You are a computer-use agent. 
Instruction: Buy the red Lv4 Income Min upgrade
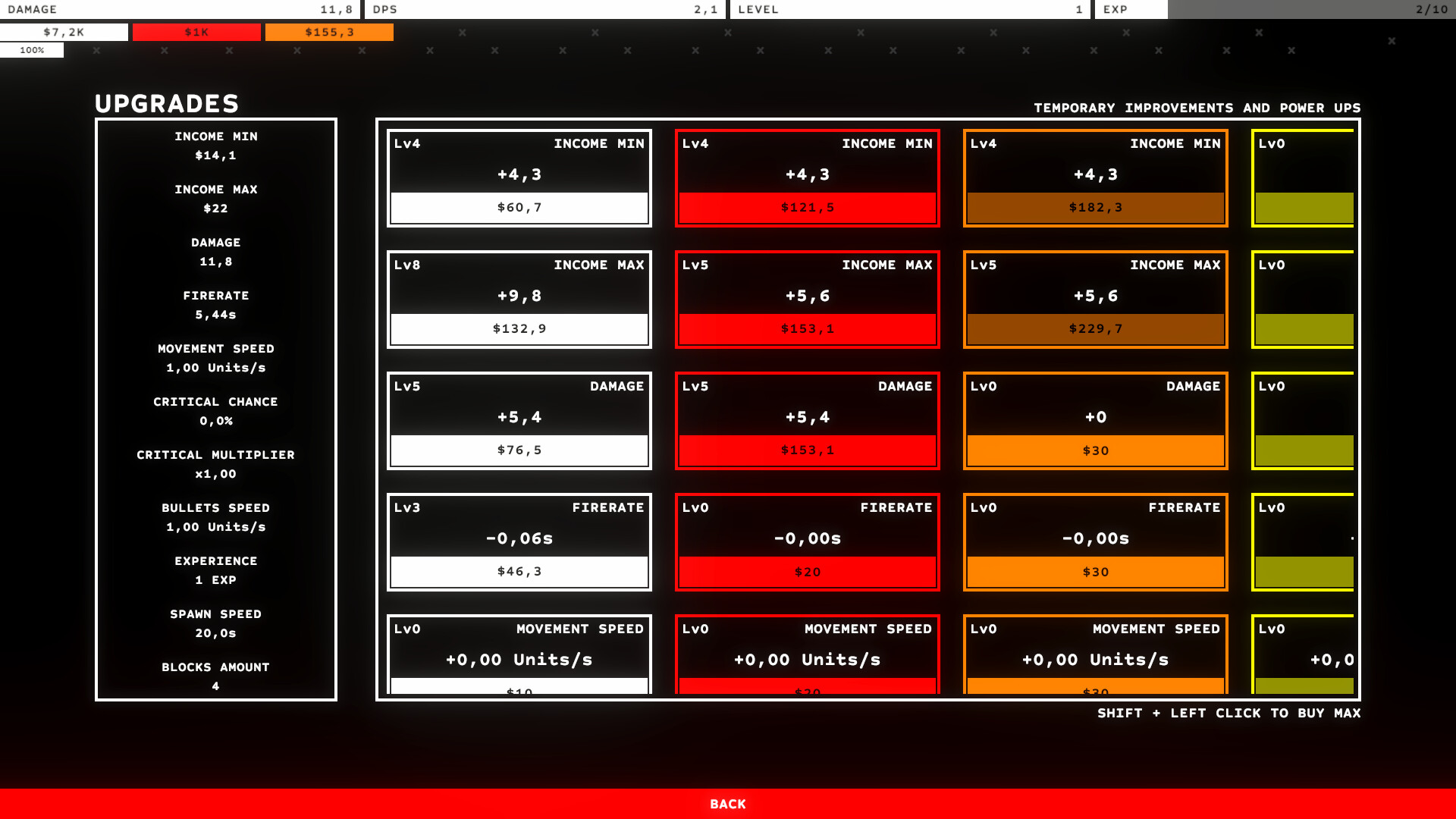pyautogui.click(x=806, y=177)
